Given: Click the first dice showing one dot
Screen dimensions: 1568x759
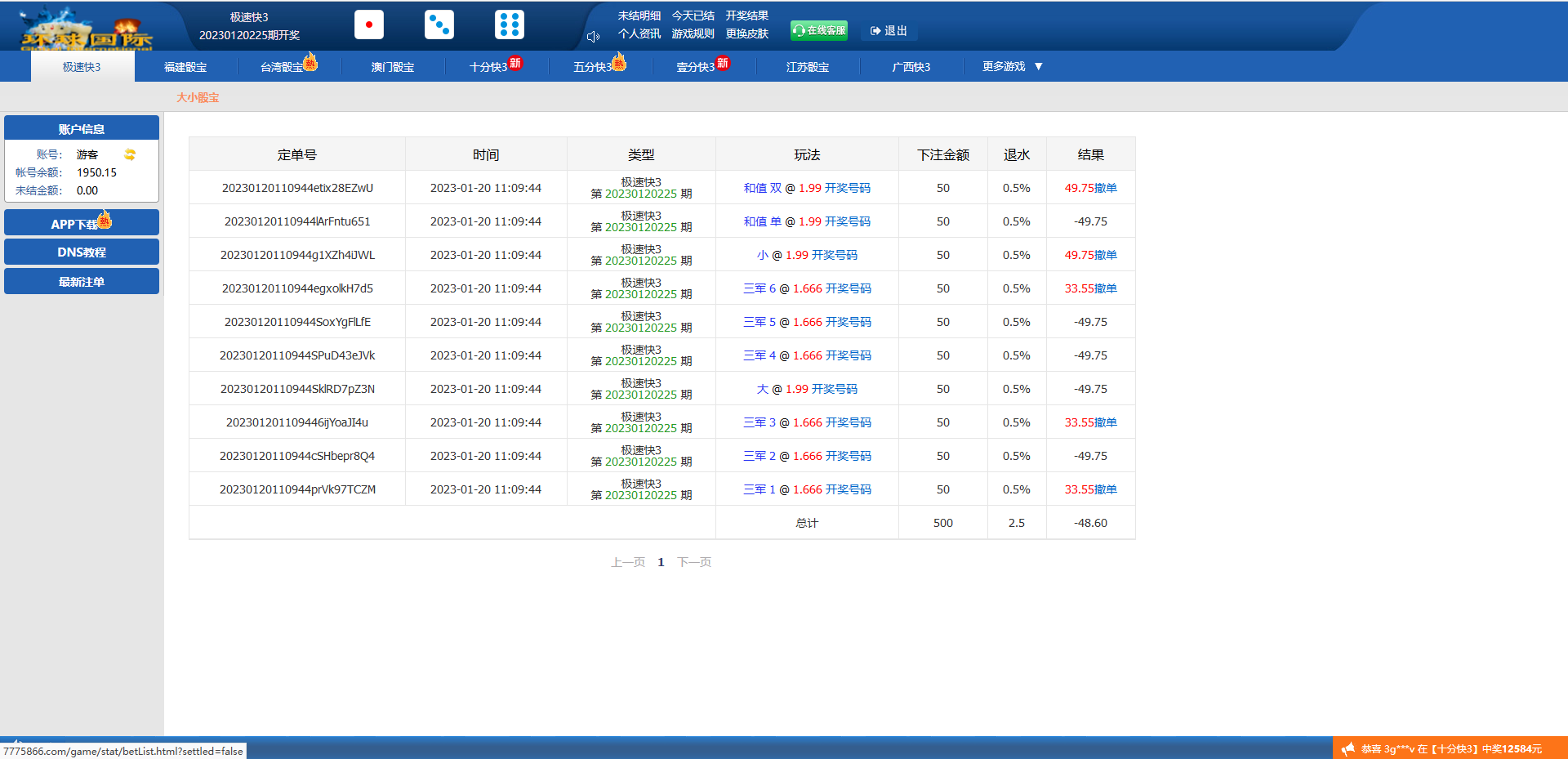Looking at the screenshot, I should 369,25.
